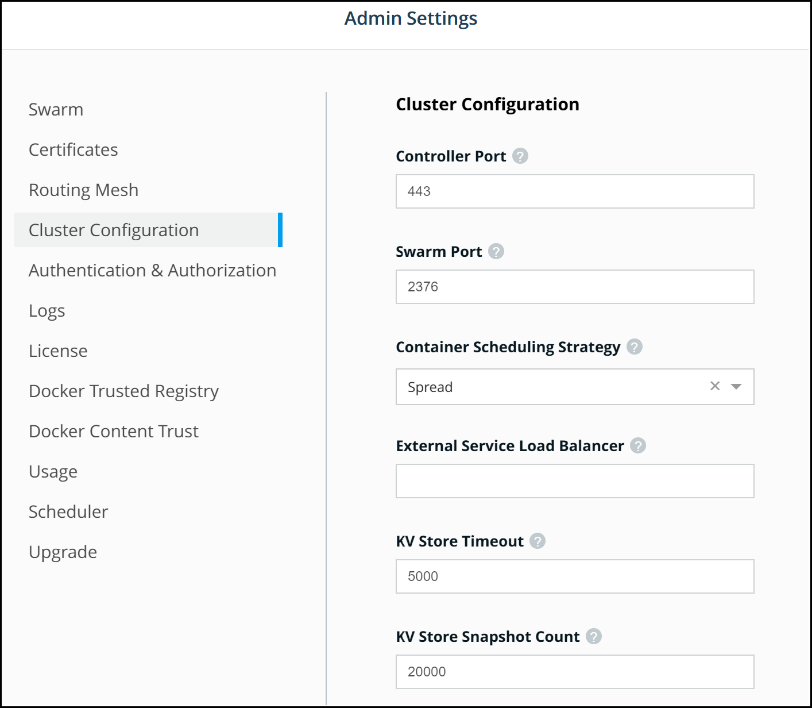
Task: Switch to the Logs section
Action: coord(47,311)
